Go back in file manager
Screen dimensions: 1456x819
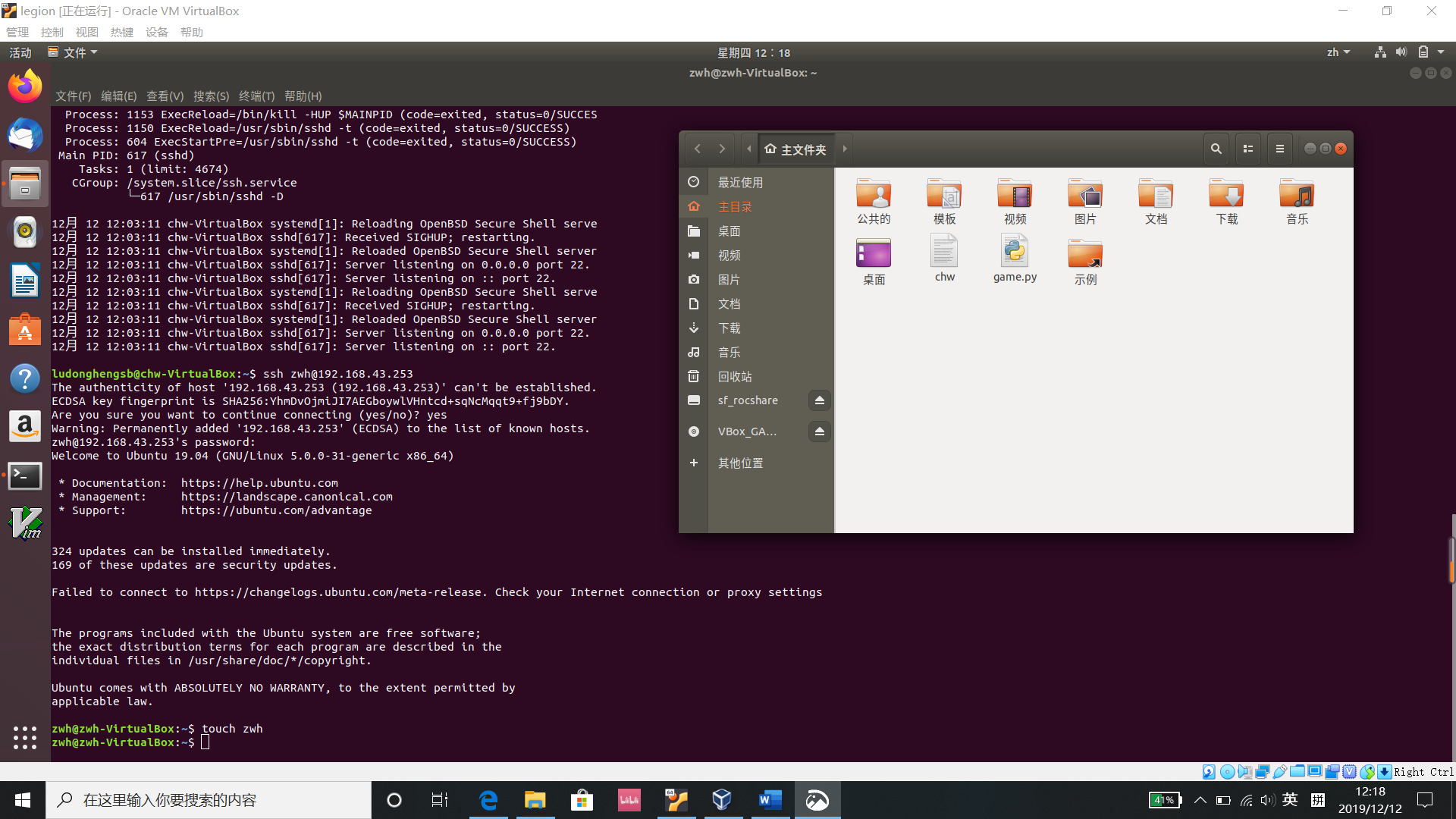click(697, 149)
